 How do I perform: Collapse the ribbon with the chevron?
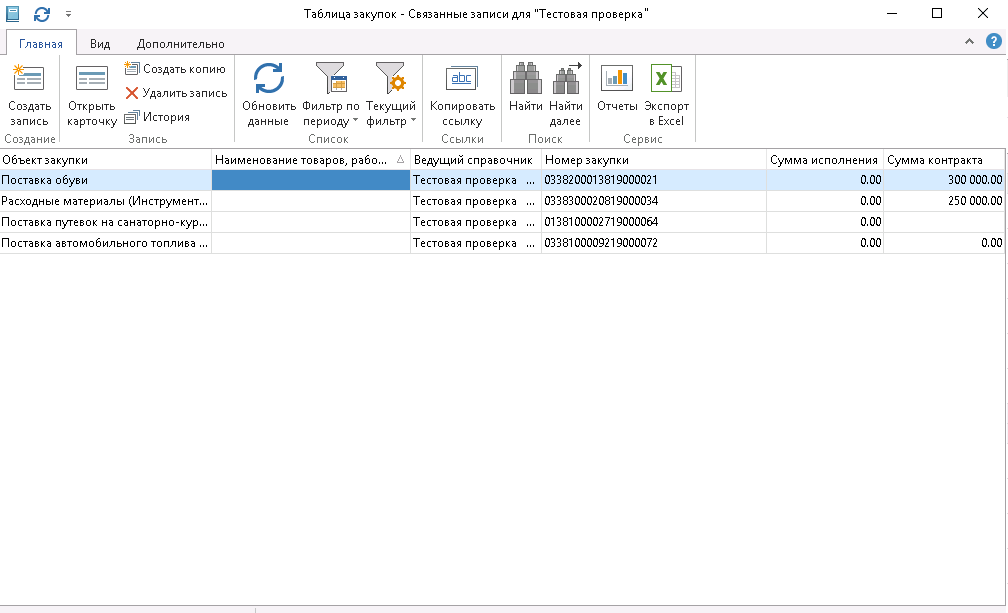(969, 42)
